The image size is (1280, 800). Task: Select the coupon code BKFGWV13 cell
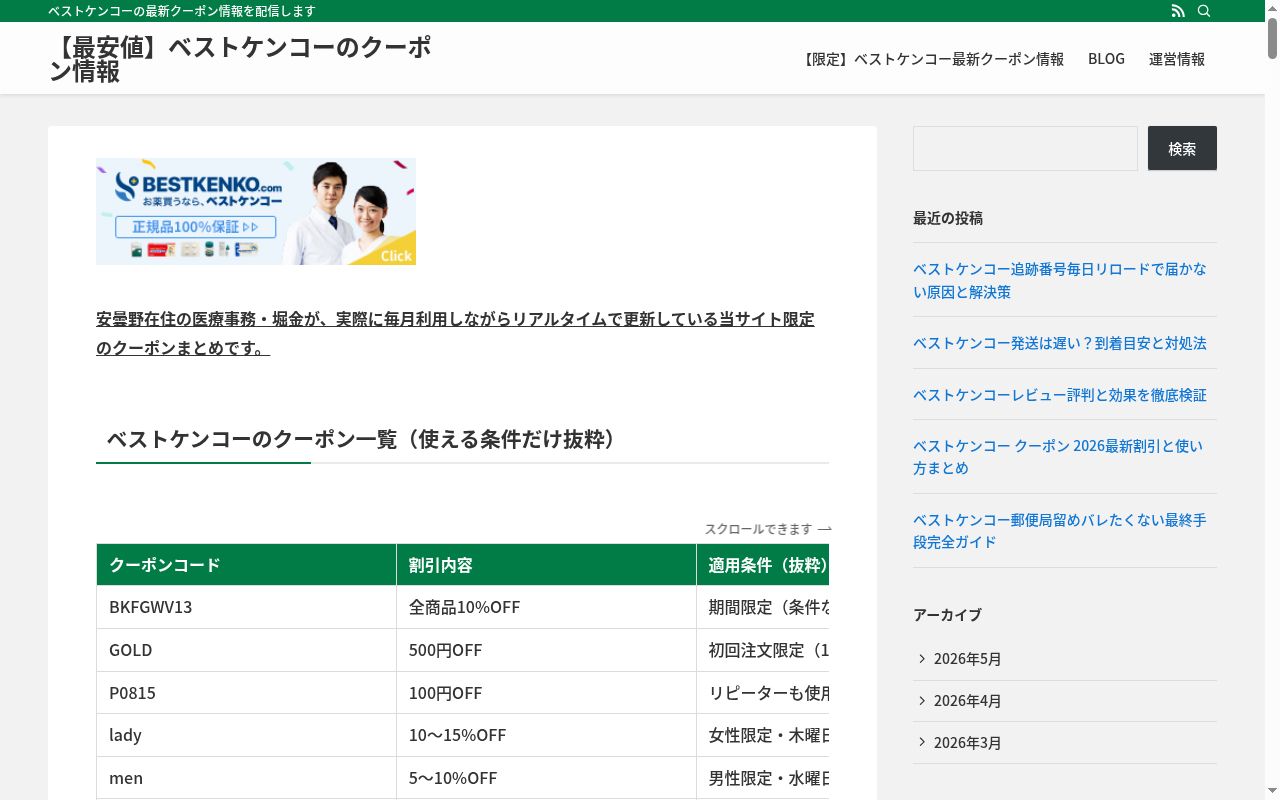[246, 607]
